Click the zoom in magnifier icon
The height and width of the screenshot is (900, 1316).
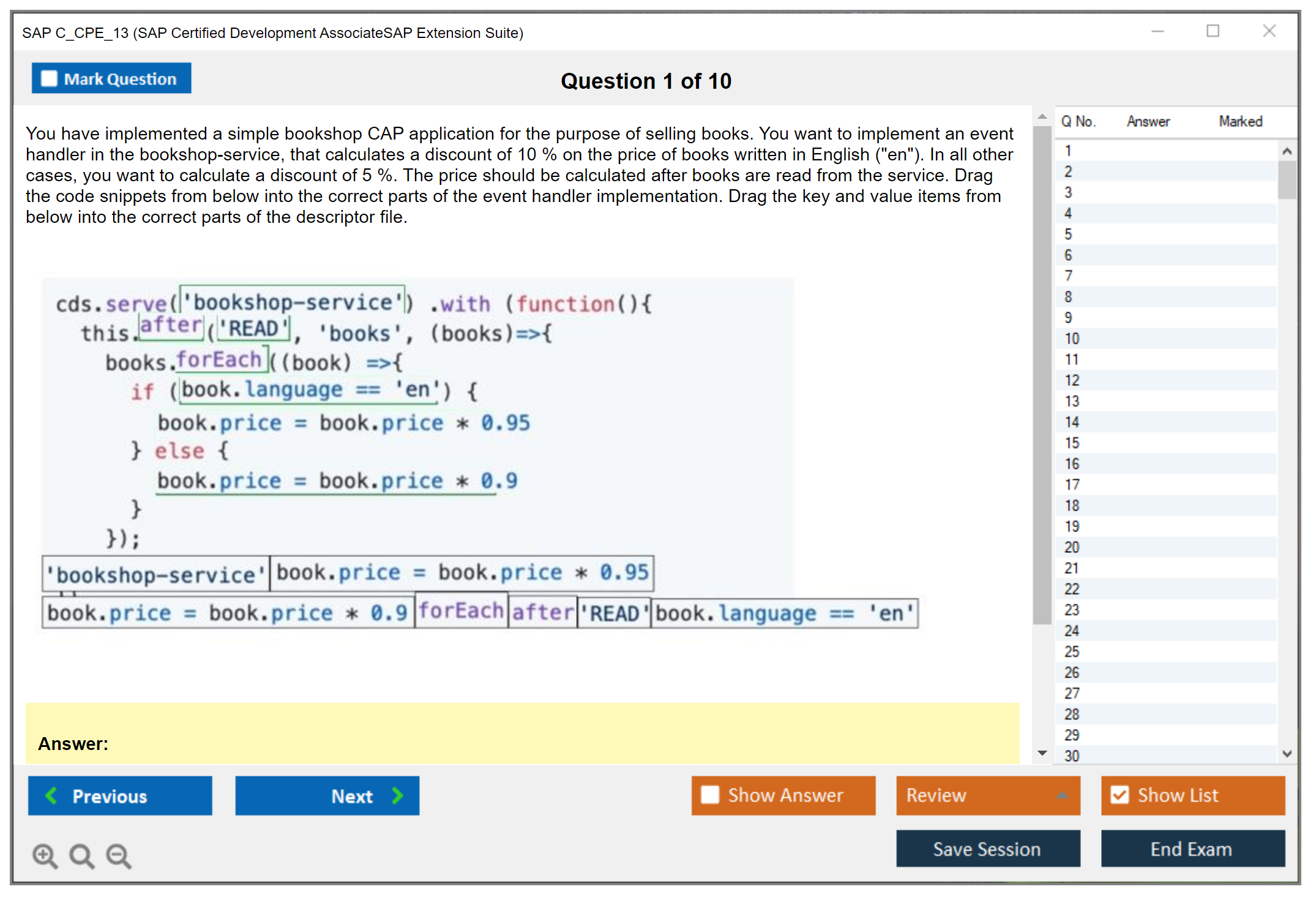point(45,855)
